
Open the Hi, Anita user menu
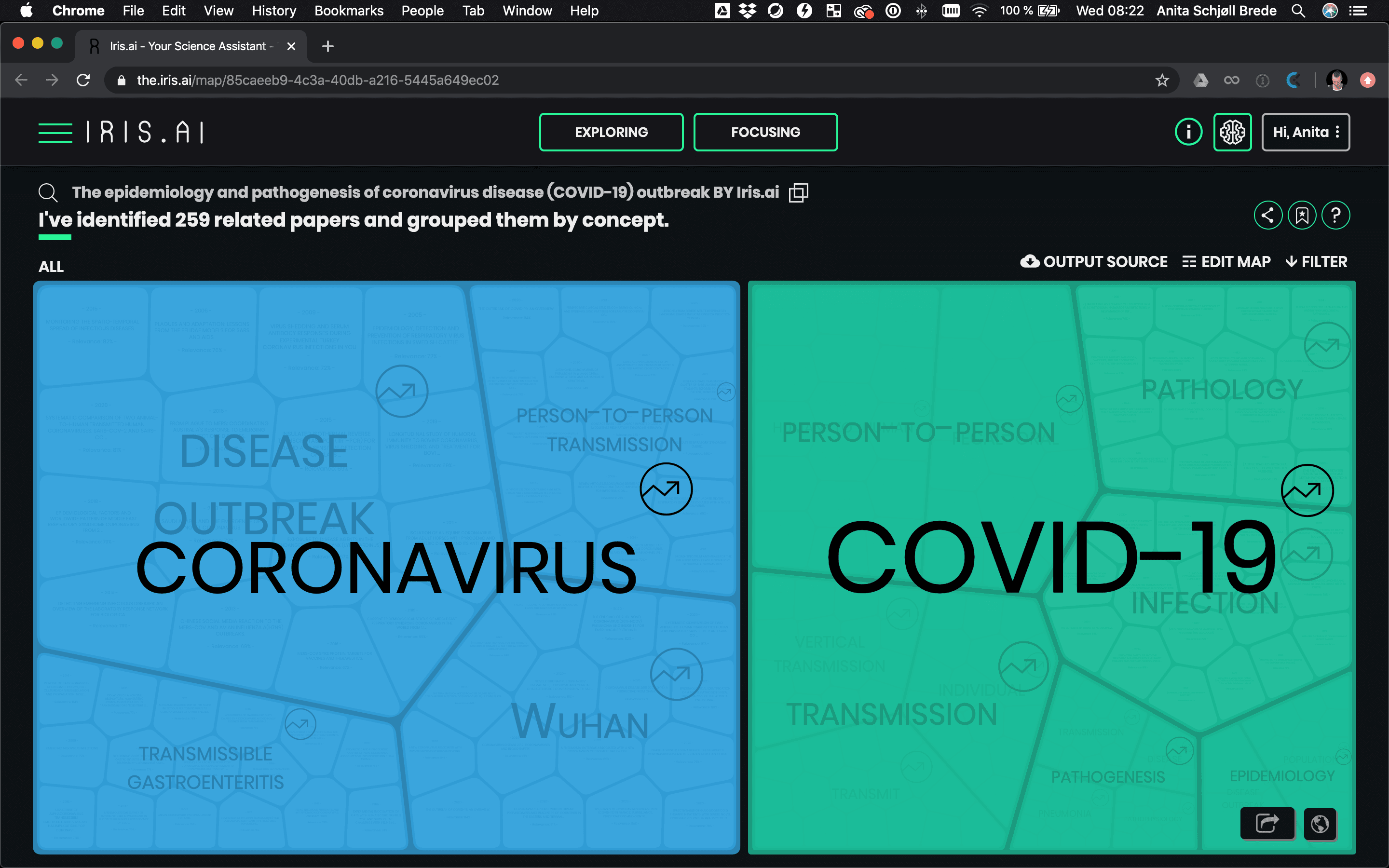click(x=1305, y=133)
